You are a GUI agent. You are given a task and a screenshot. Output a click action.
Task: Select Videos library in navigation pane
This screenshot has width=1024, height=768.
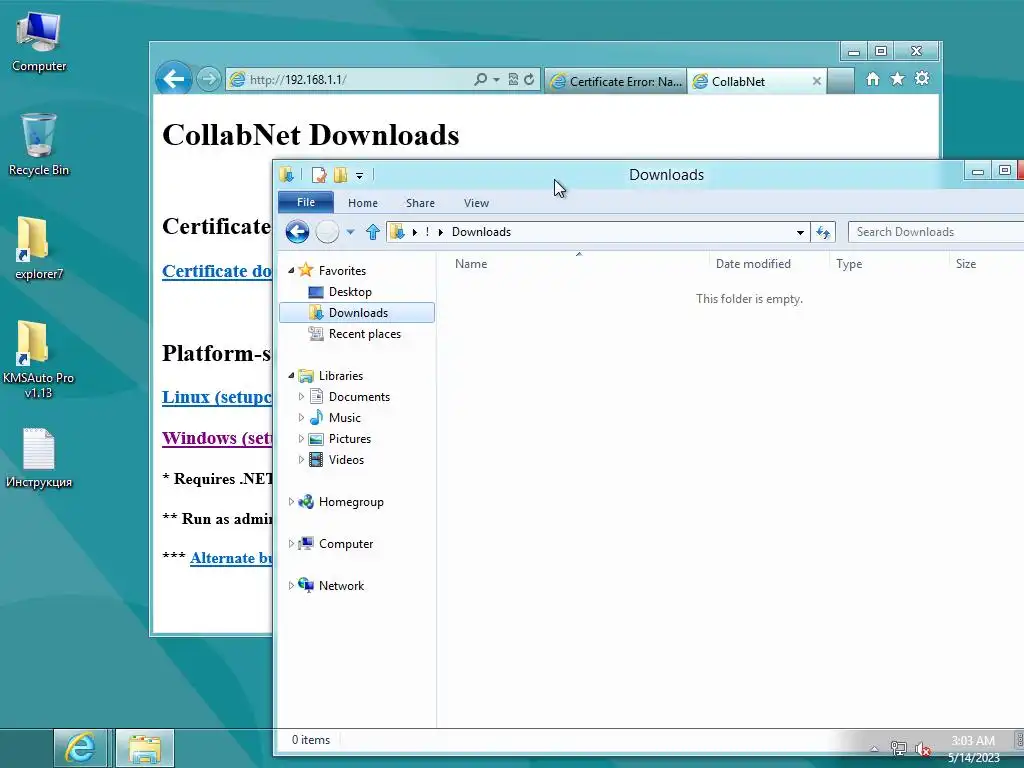coord(346,460)
